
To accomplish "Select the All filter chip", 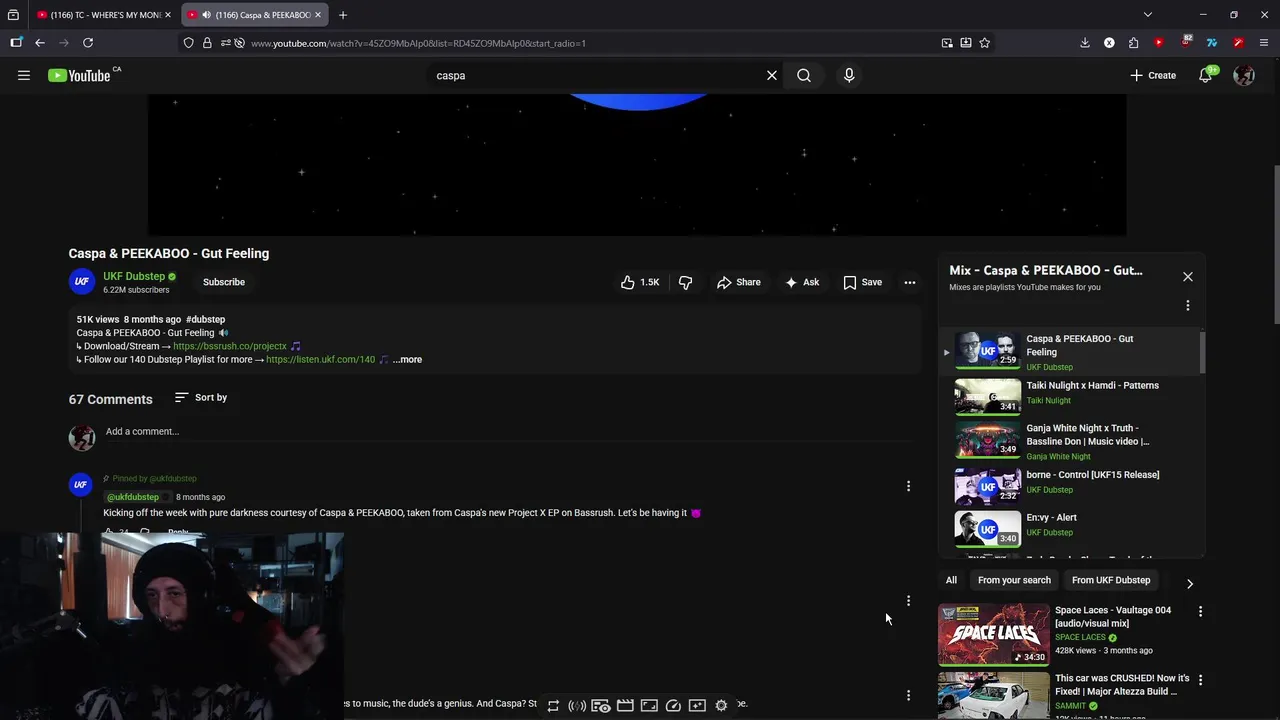I will (951, 580).
